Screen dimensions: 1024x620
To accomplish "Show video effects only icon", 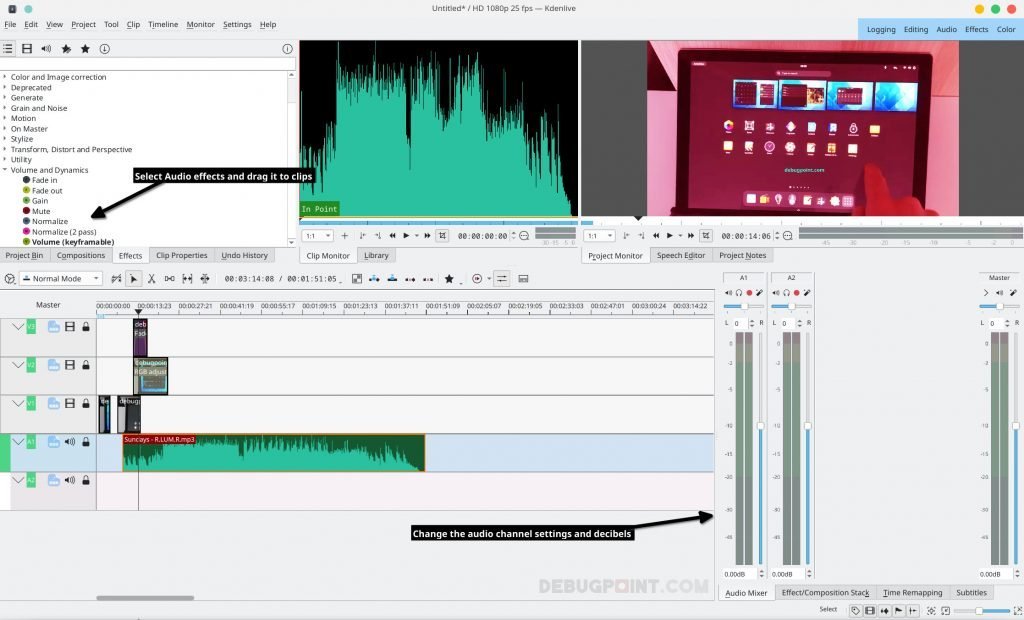I will [x=27, y=48].
